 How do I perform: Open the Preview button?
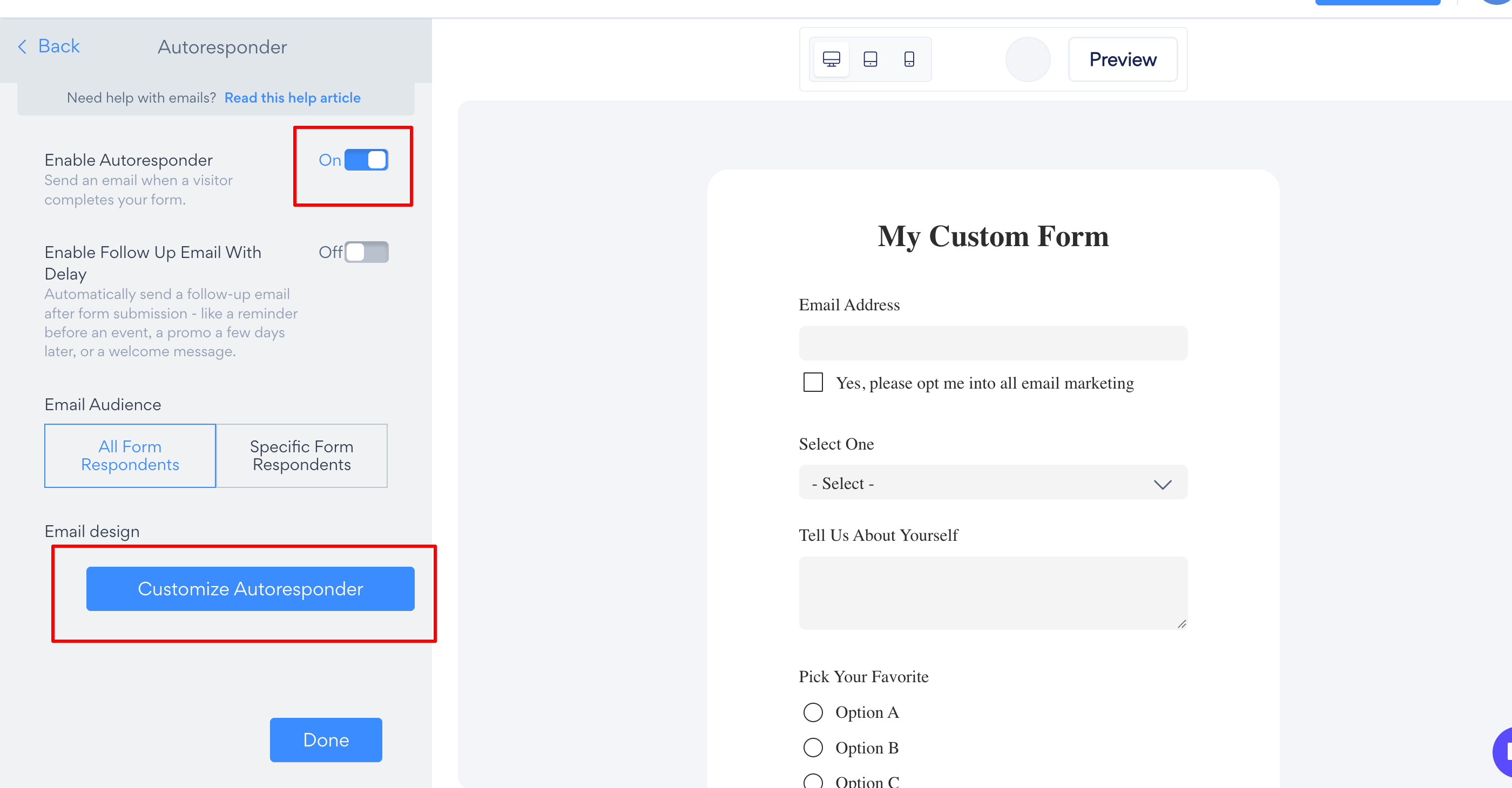[1123, 59]
